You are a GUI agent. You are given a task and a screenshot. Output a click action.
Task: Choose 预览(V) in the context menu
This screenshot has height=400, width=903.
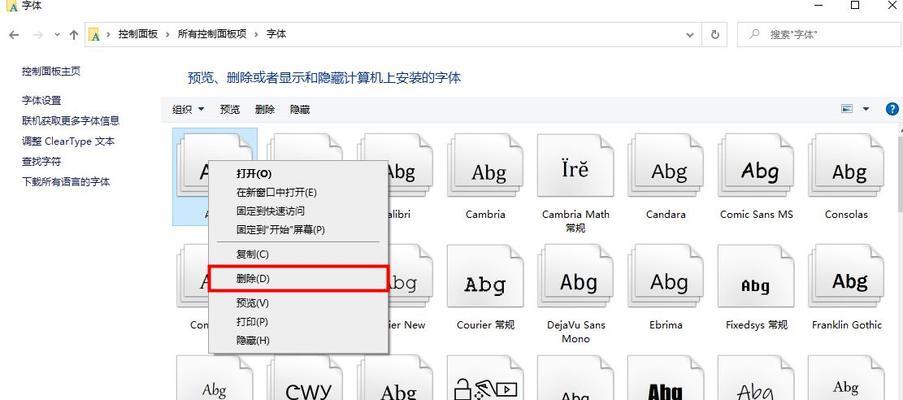click(298, 303)
